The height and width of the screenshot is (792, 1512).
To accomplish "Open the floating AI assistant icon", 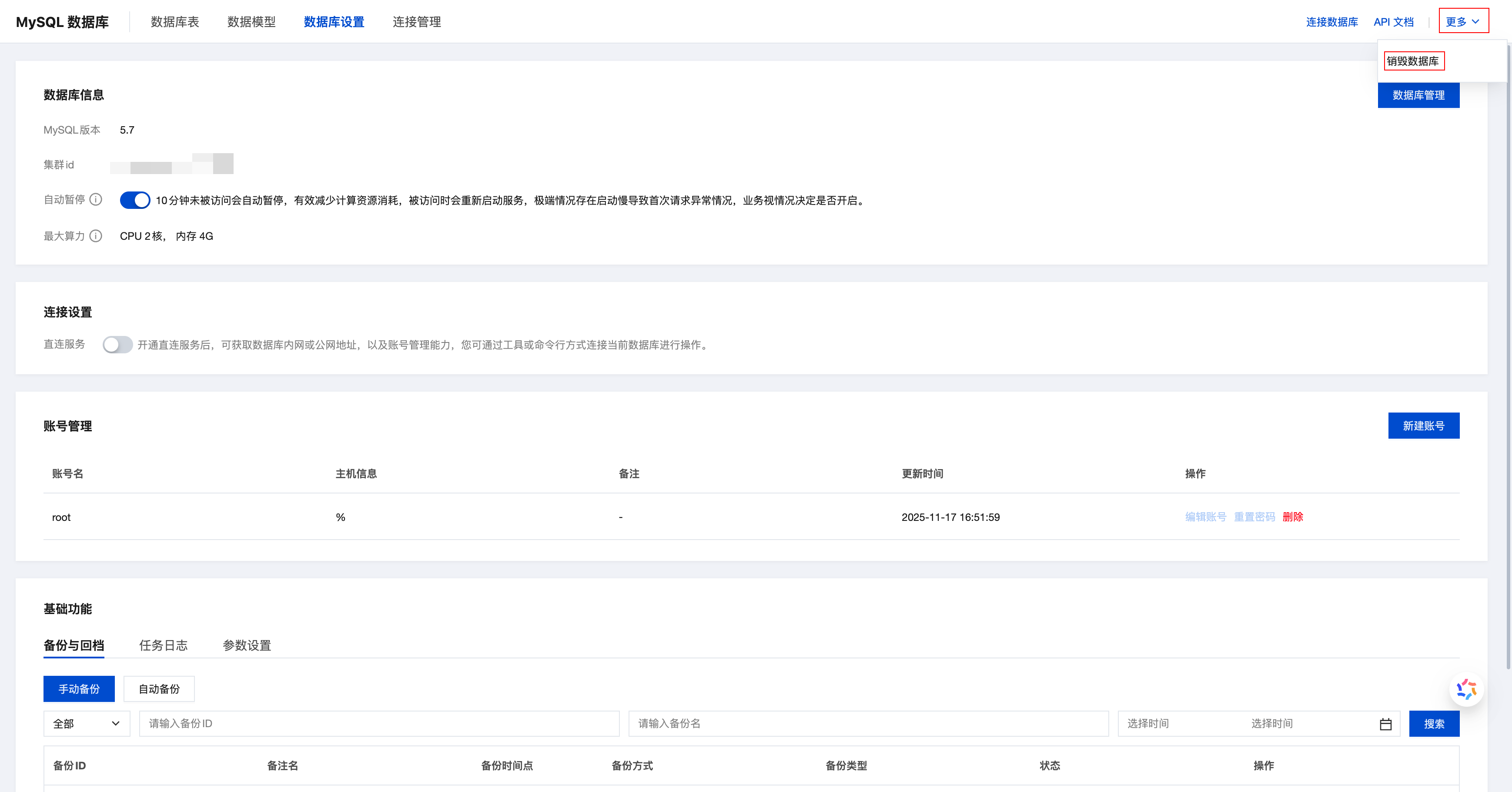I will [1465, 689].
